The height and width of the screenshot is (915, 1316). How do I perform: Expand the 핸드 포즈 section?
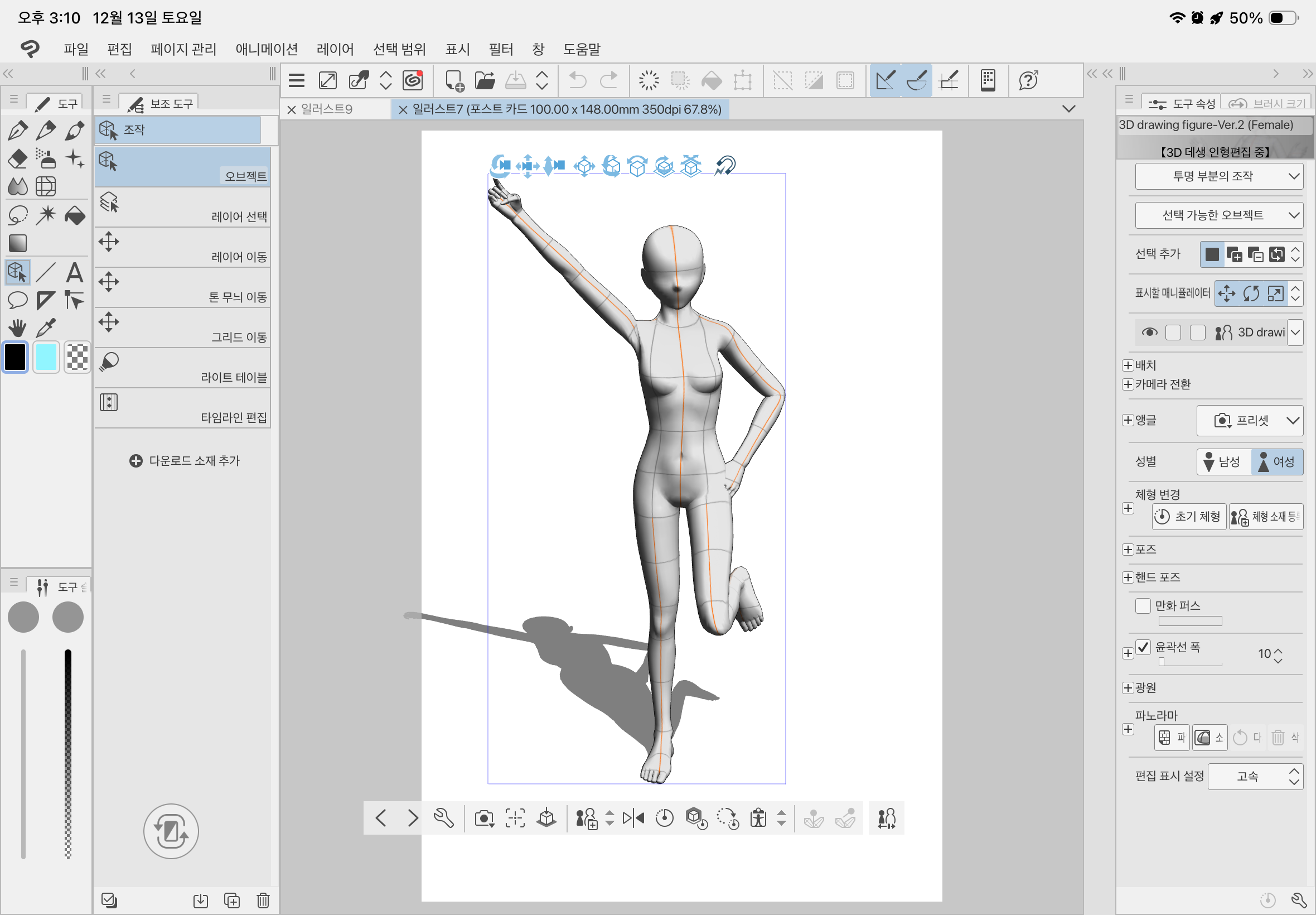pyautogui.click(x=1128, y=577)
